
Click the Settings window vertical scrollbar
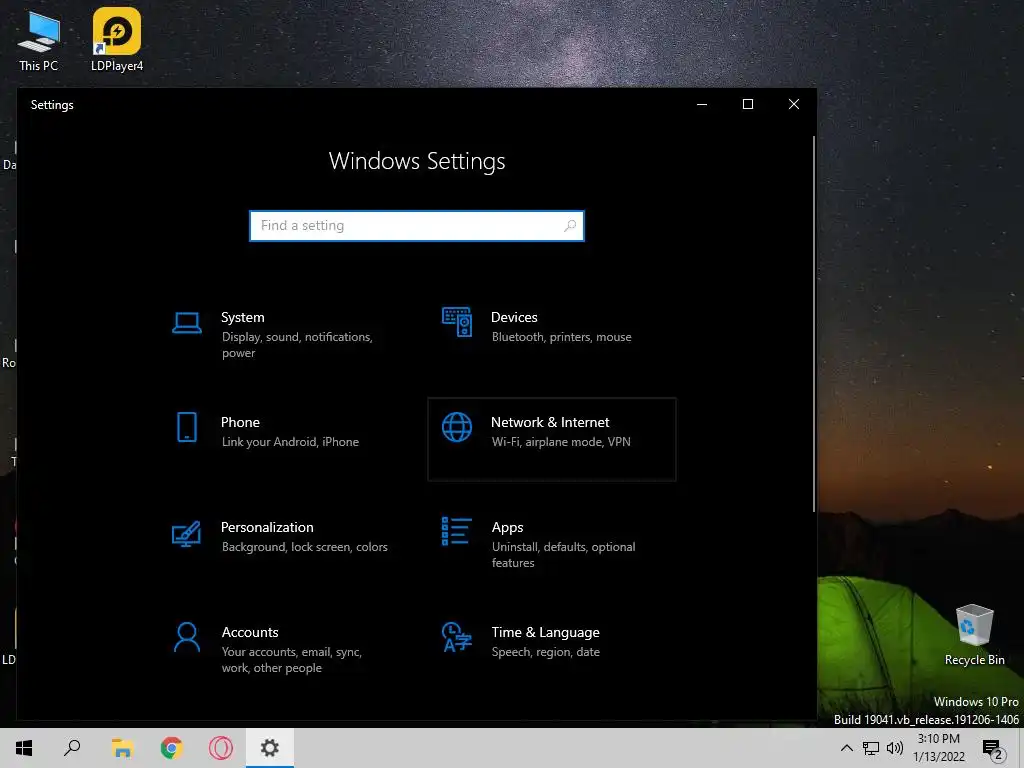pos(814,324)
